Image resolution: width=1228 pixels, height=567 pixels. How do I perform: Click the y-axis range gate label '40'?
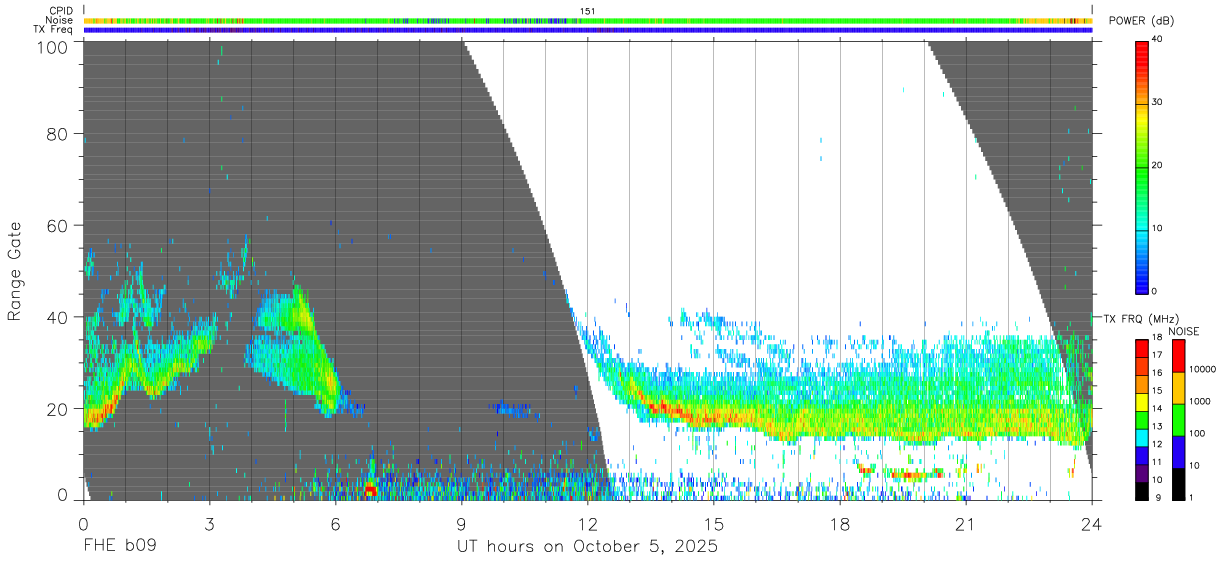(59, 317)
